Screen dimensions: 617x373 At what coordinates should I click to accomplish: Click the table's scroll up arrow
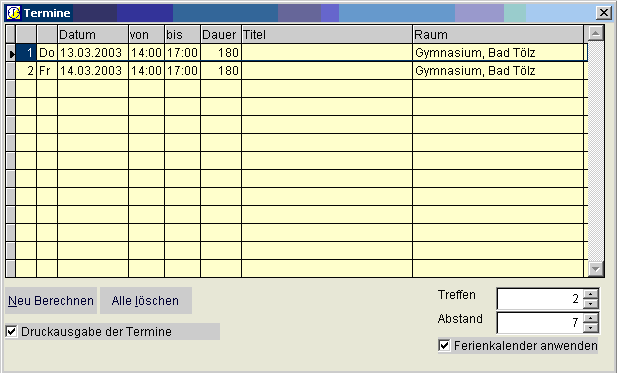click(x=595, y=33)
